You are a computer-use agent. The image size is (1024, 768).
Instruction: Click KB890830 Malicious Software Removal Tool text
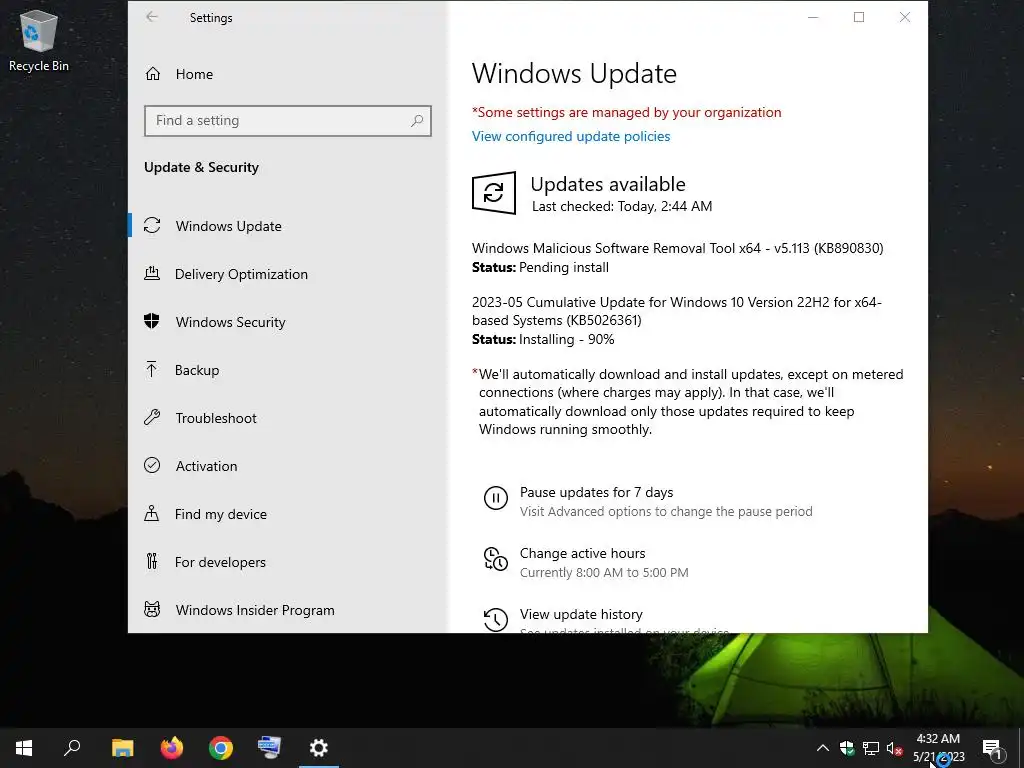pos(677,248)
